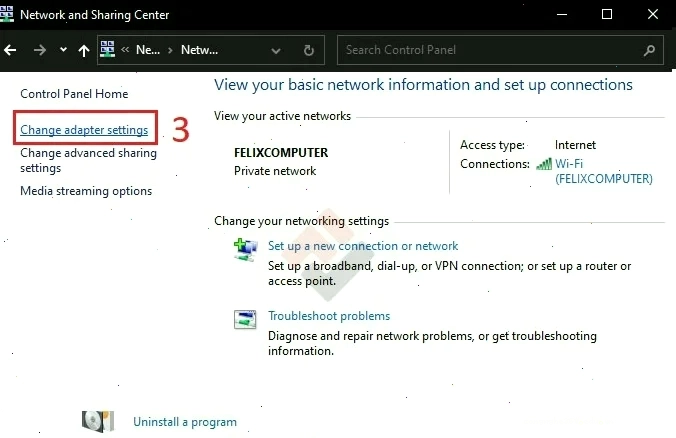Image resolution: width=676 pixels, height=438 pixels.
Task: Click the Troubleshoot problems icon
Action: [x=245, y=319]
